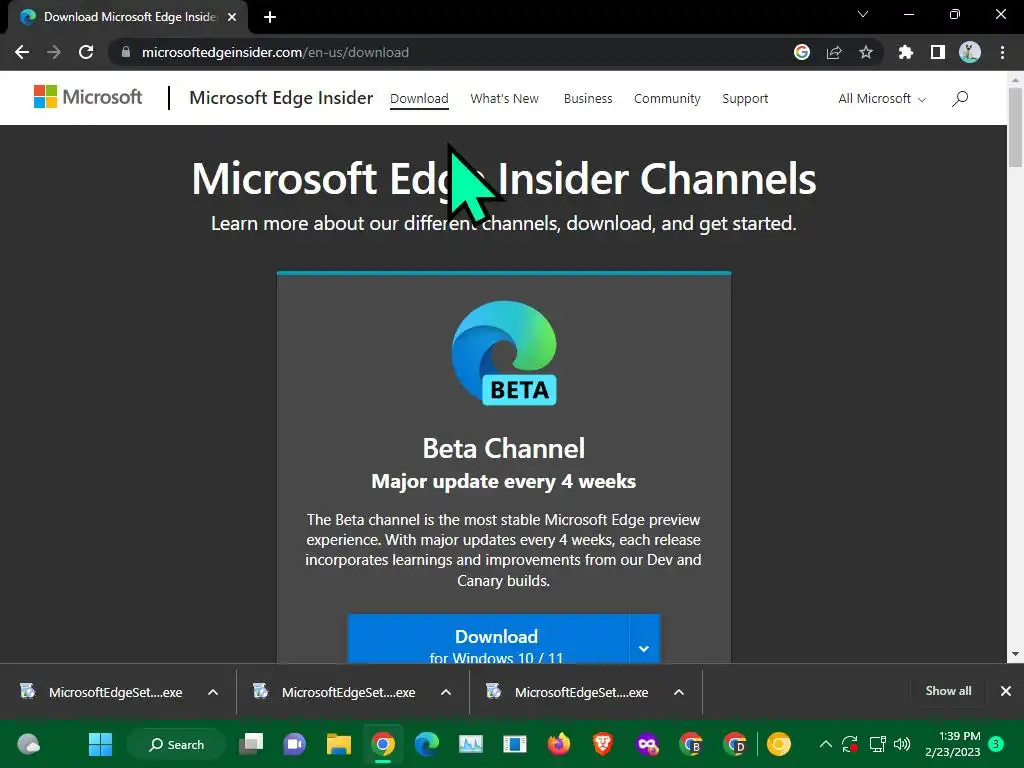
Task: Select the Download nav tab
Action: pos(419,99)
